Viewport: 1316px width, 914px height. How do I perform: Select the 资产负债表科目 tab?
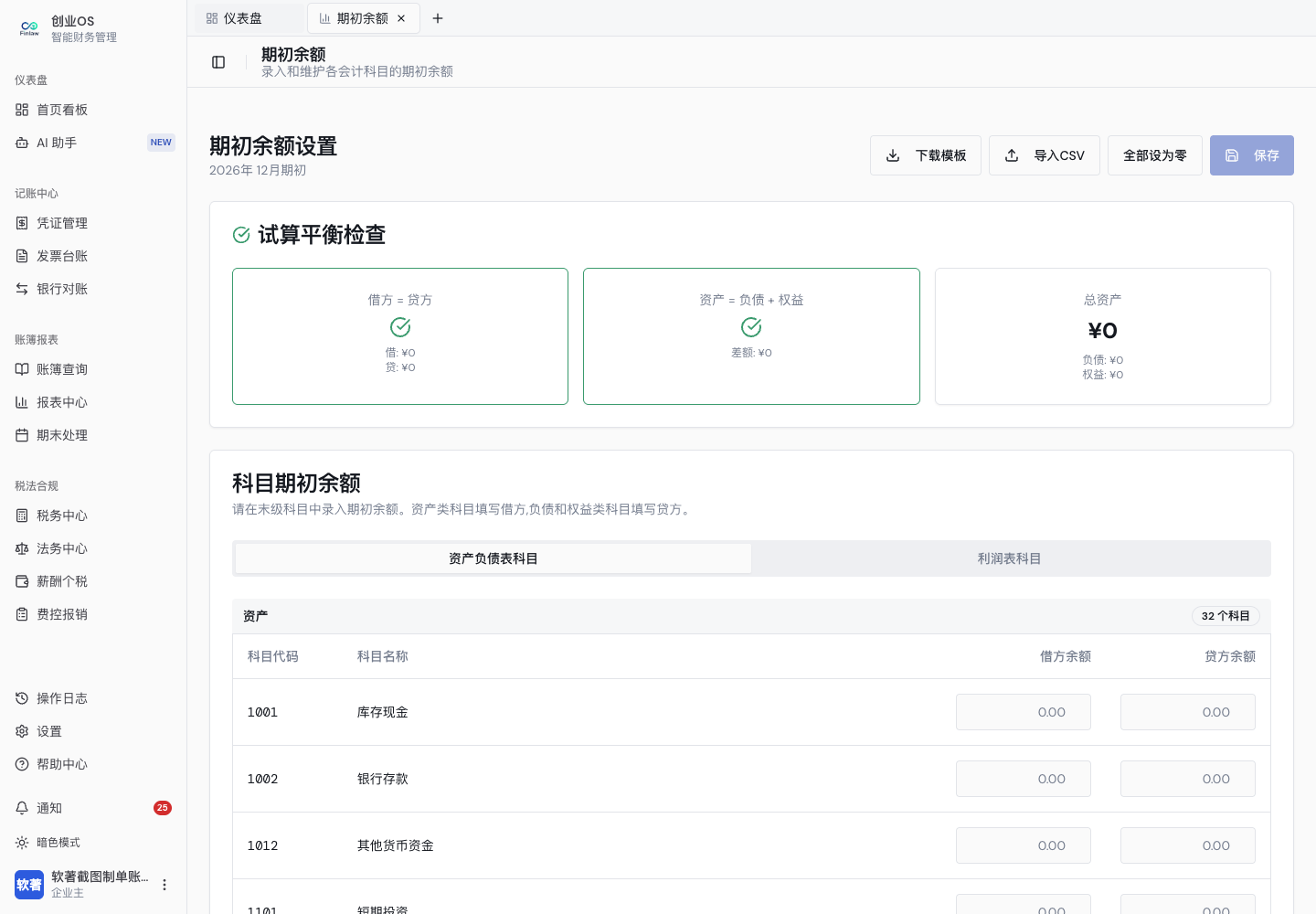[493, 558]
